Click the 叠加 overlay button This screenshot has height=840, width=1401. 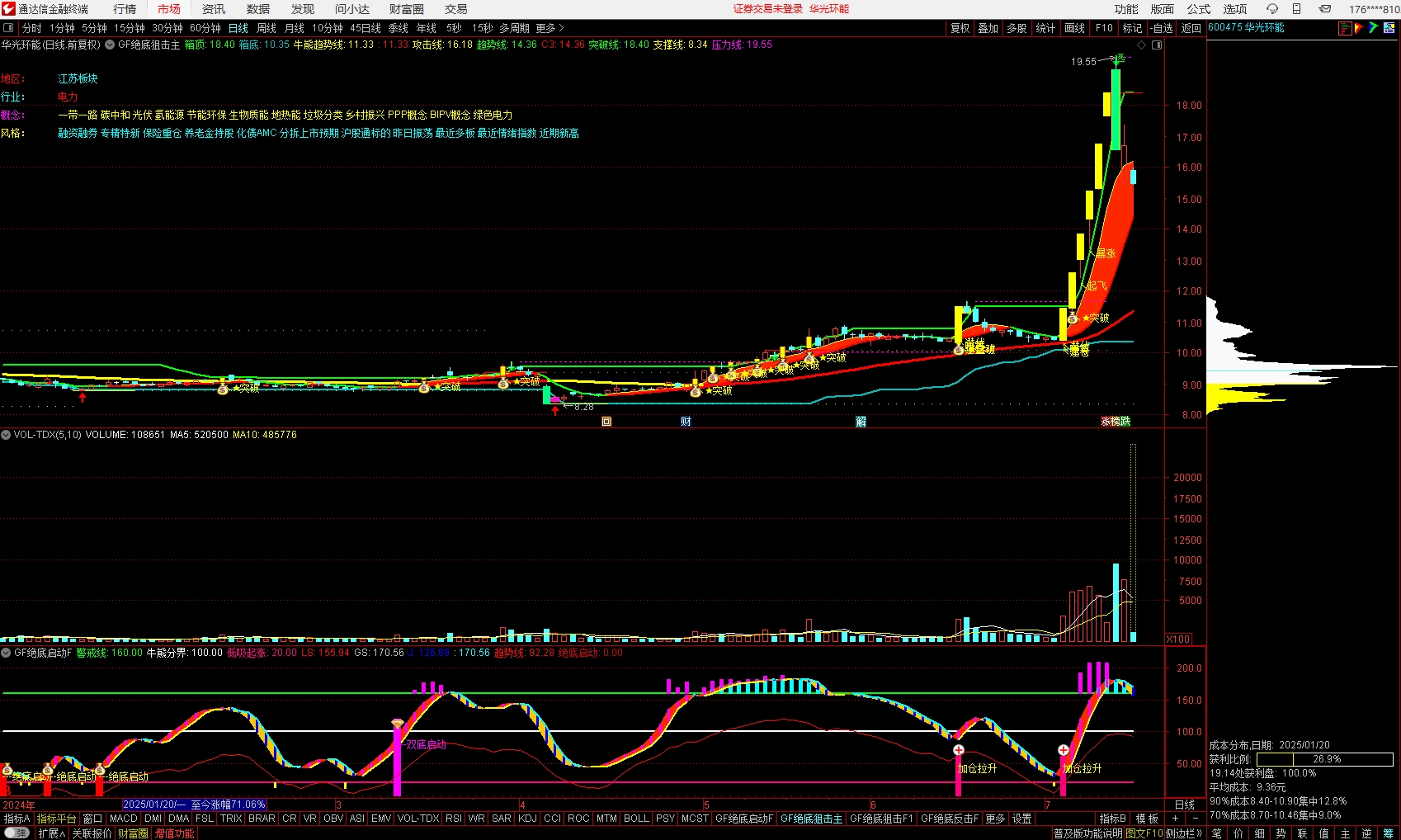click(x=988, y=28)
